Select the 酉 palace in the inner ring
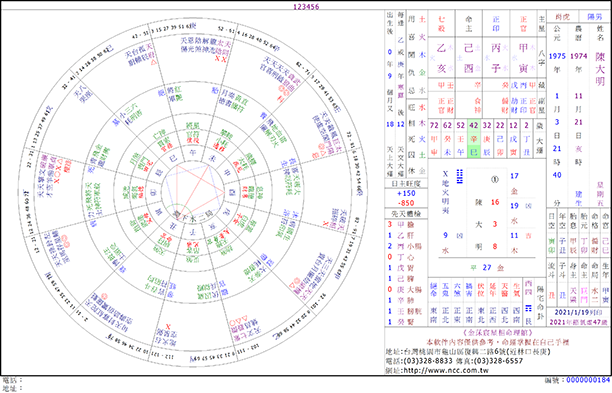This screenshot has width=612, height=393. pos(231,192)
